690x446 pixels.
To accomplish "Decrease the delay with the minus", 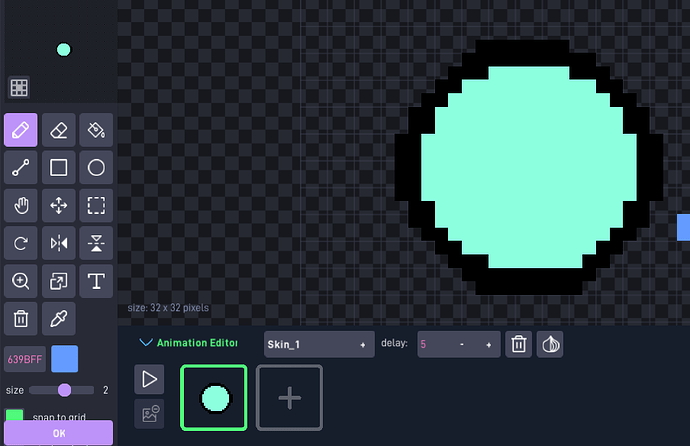I will tap(462, 344).
